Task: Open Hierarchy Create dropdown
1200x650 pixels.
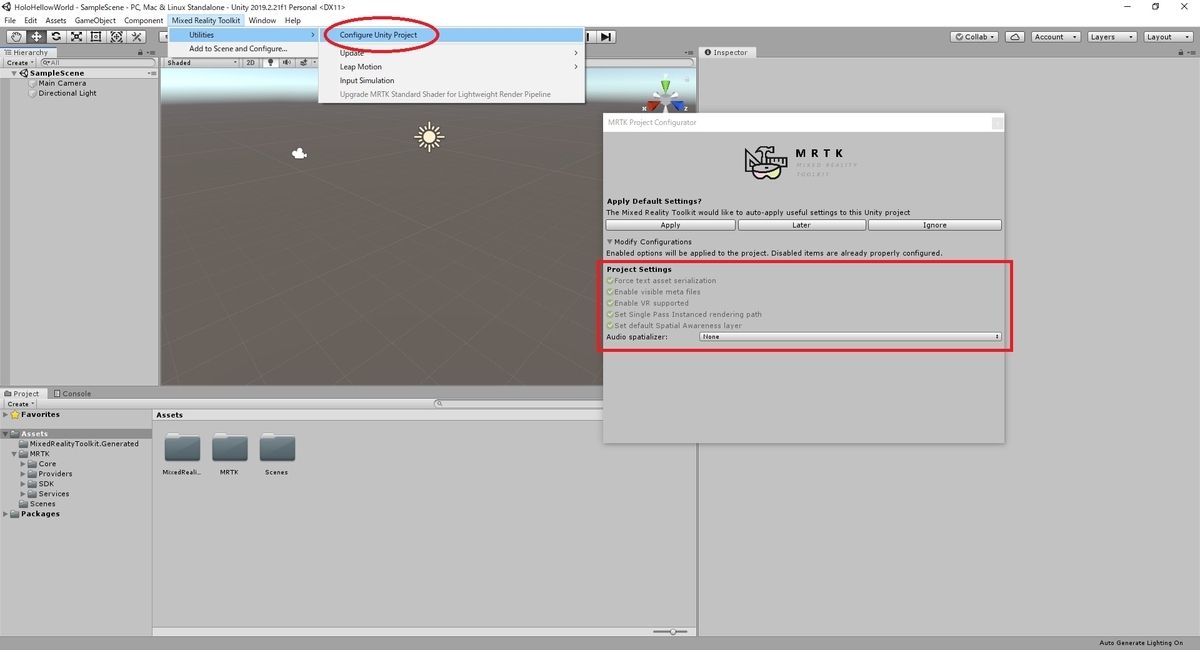Action: [19, 62]
